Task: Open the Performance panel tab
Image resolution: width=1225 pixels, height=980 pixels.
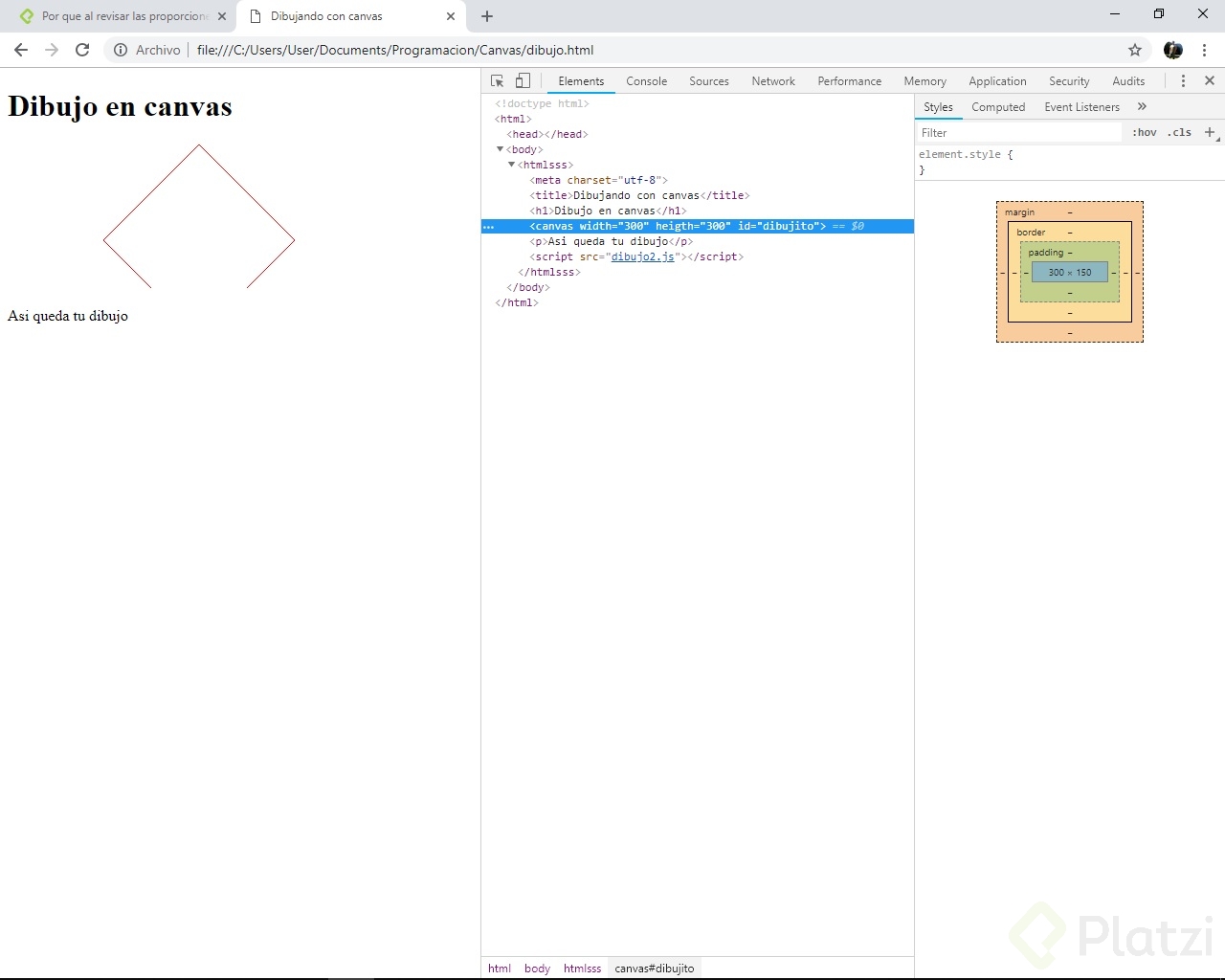Action: point(849,81)
